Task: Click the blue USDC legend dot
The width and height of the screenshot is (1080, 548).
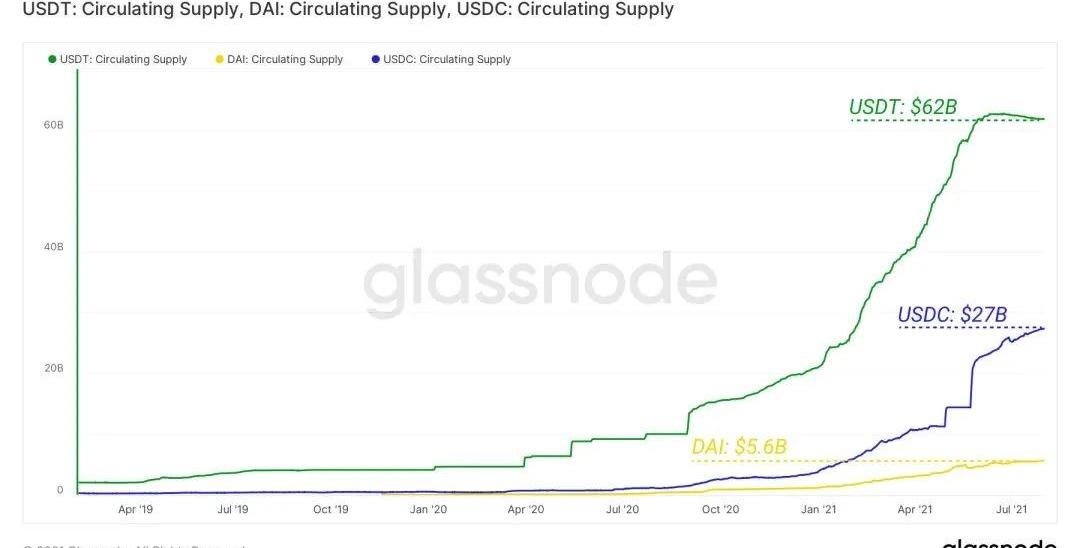Action: [x=375, y=60]
